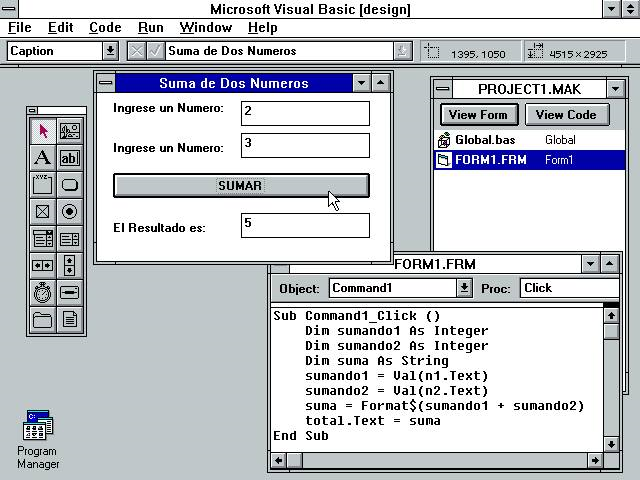This screenshot has width=640, height=480.
Task: Select the Option Button tool
Action: (x=70, y=212)
